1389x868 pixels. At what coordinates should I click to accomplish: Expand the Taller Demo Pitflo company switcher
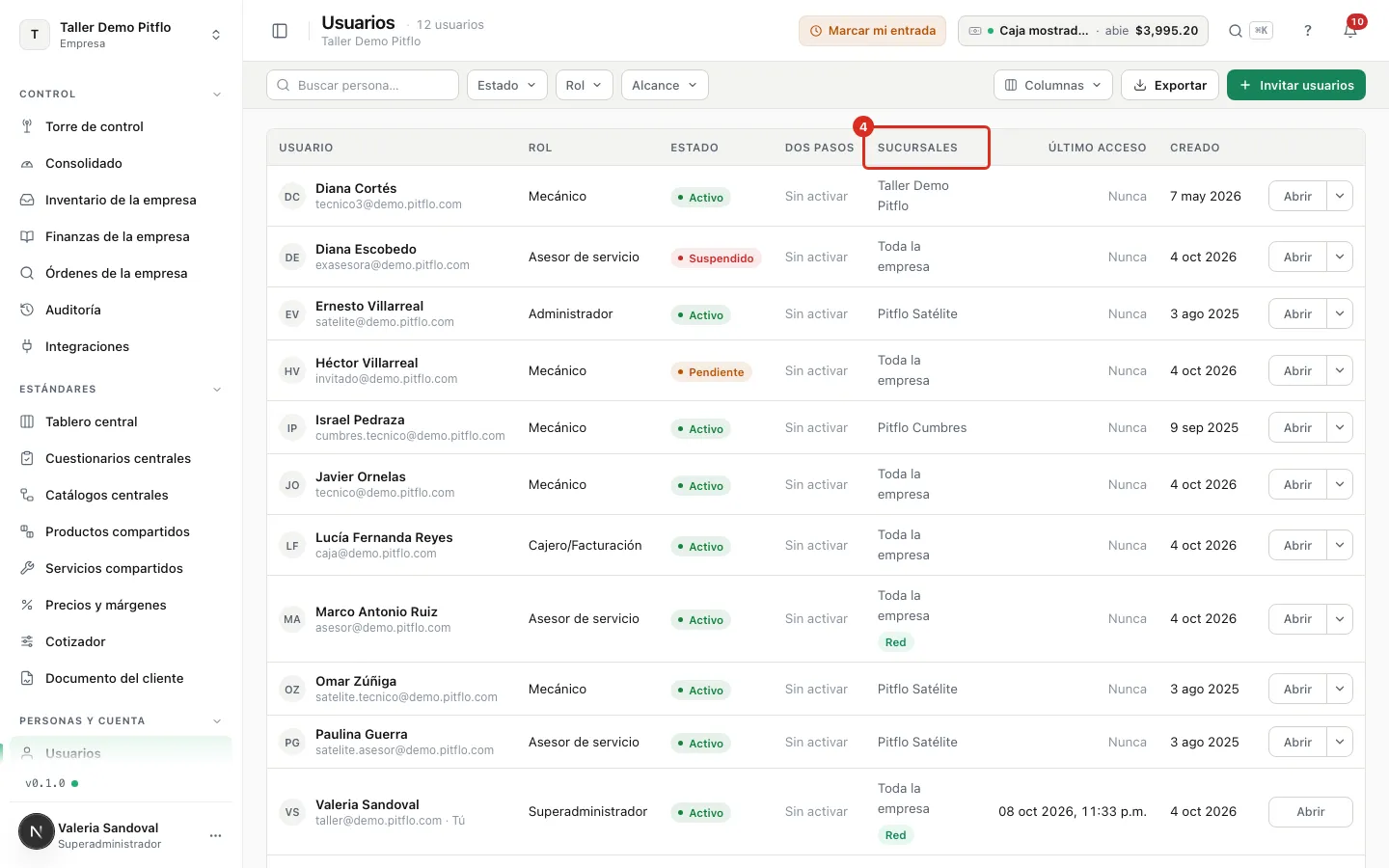(x=216, y=35)
